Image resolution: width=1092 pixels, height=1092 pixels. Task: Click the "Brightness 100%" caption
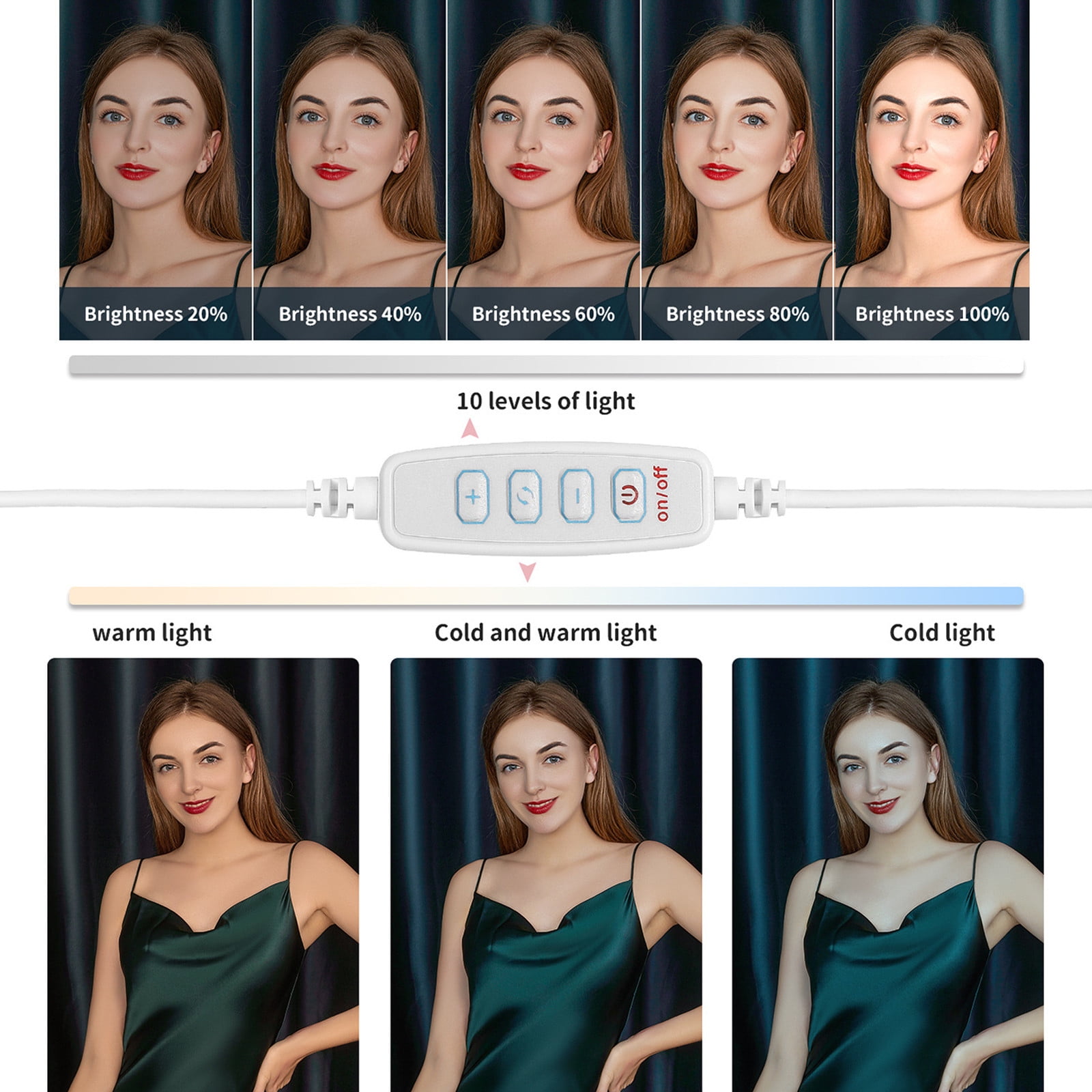932,314
